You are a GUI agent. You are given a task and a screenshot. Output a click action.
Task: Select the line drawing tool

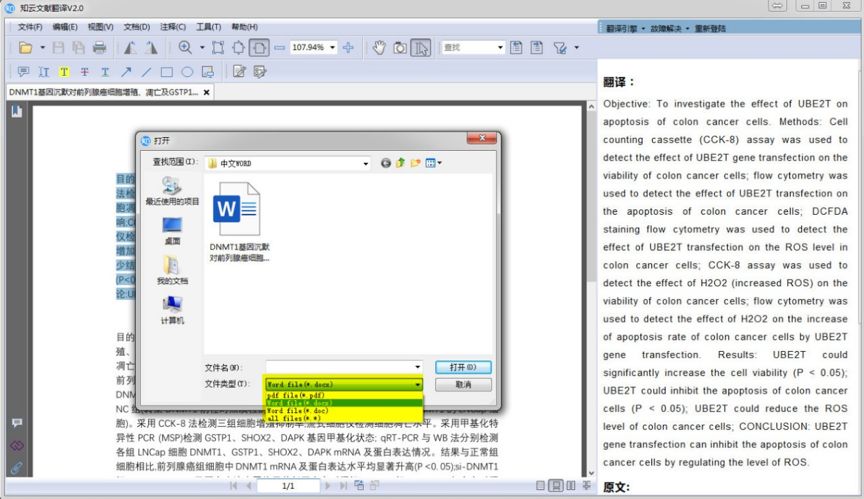[x=146, y=72]
